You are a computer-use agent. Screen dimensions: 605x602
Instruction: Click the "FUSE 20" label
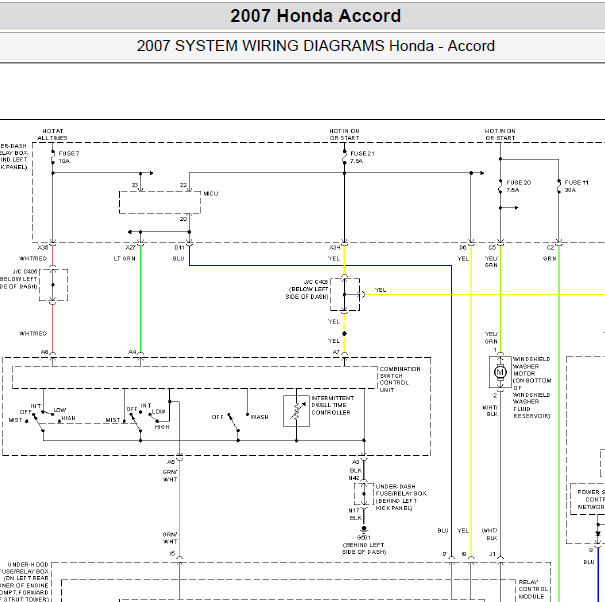pyautogui.click(x=519, y=182)
